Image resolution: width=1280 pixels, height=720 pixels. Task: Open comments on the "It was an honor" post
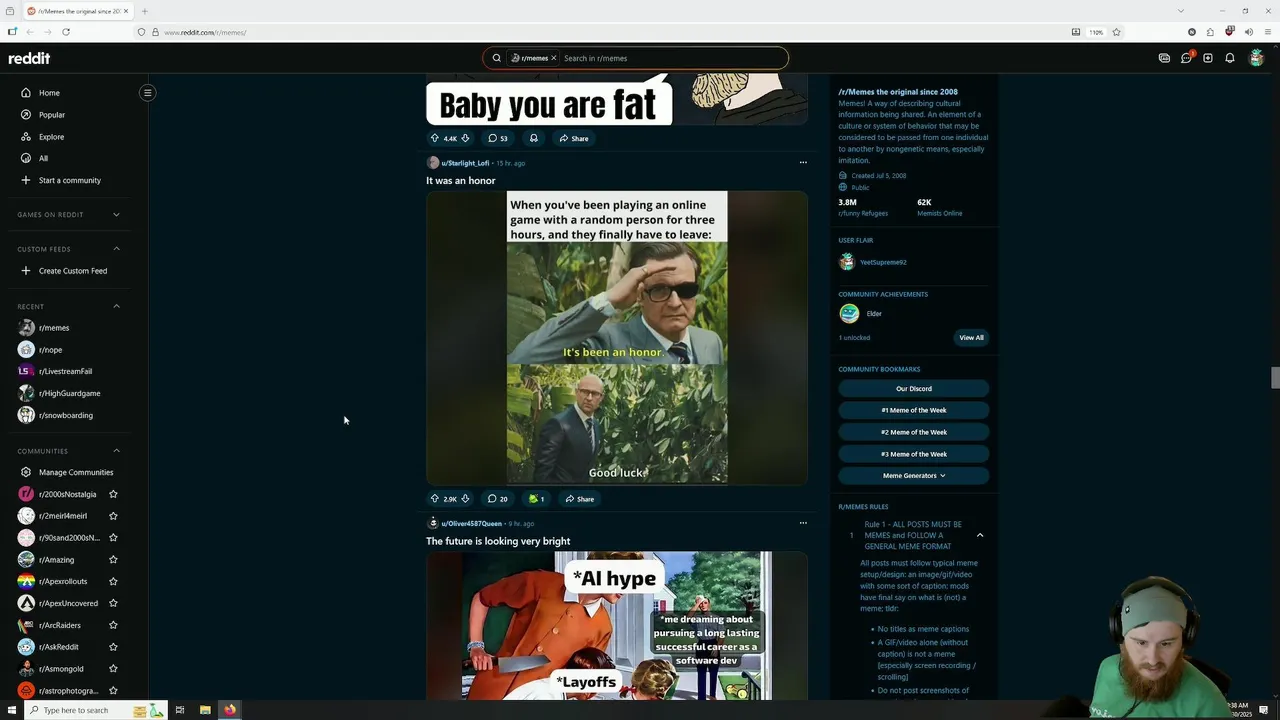click(498, 499)
